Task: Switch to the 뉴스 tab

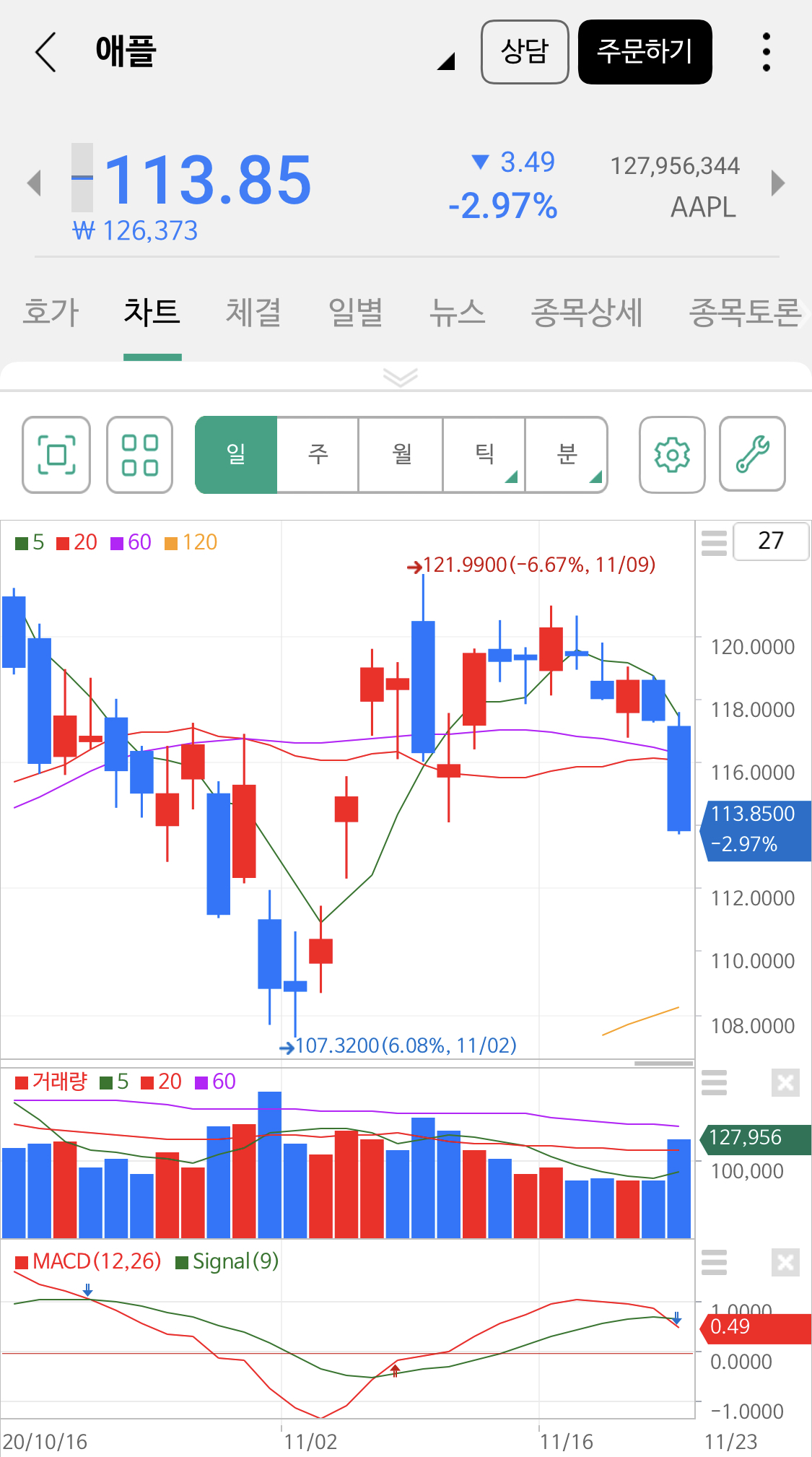Action: coord(457,313)
